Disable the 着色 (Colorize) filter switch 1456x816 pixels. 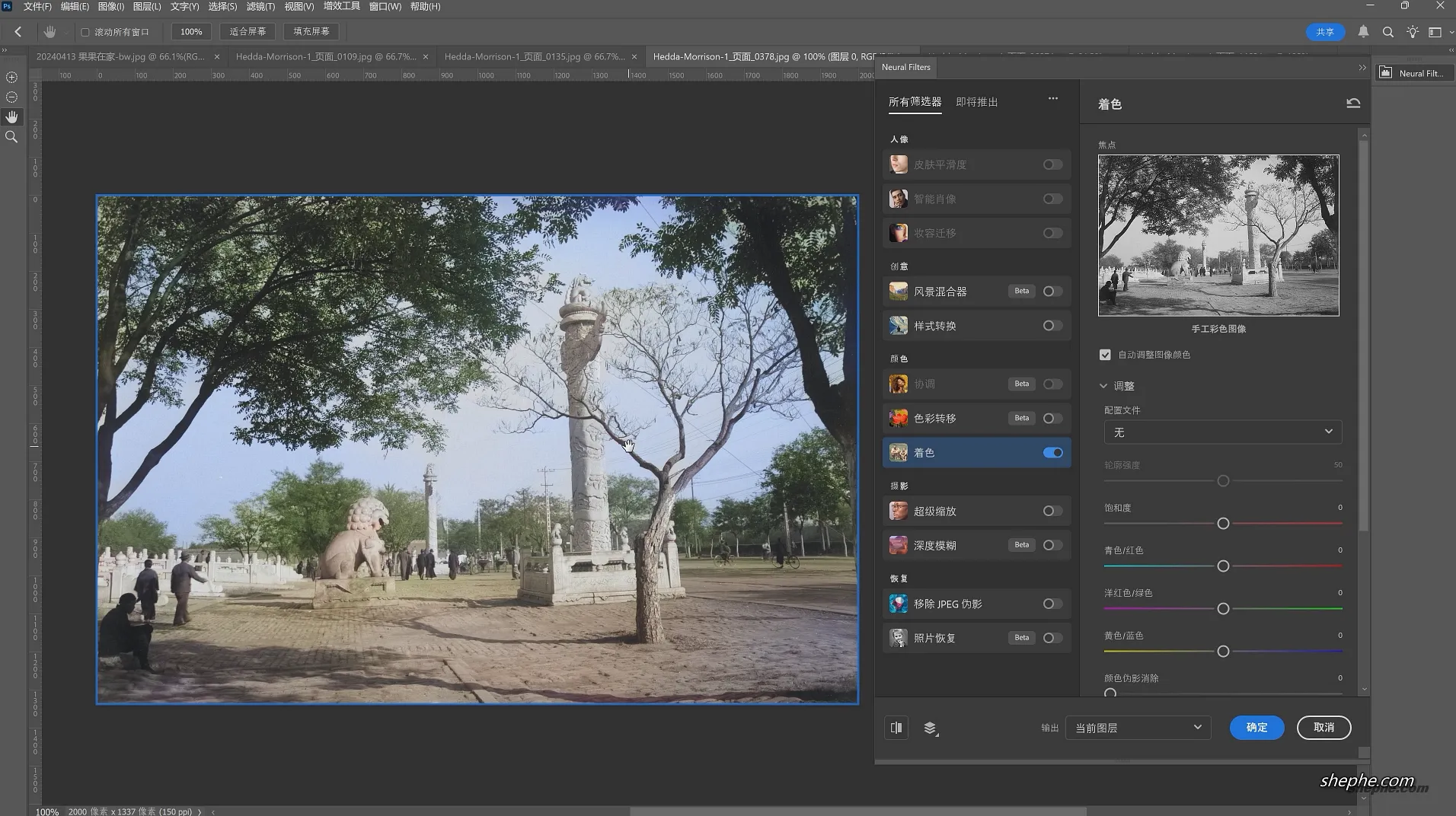[x=1053, y=452]
